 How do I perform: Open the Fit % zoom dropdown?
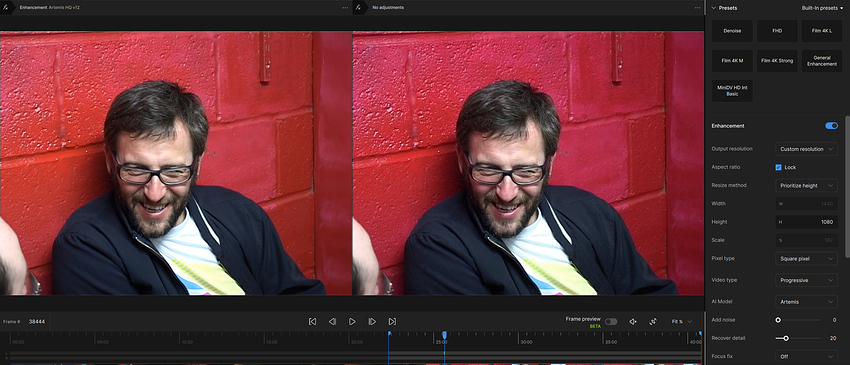coord(681,322)
